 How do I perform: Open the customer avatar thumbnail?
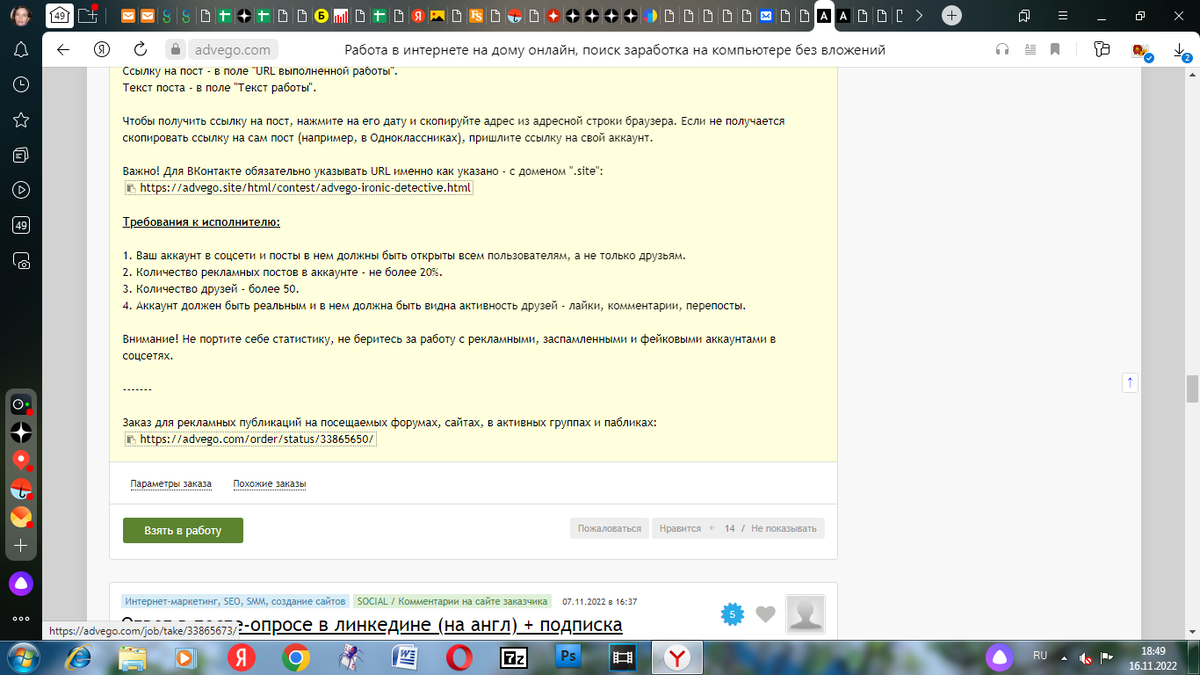(x=806, y=614)
